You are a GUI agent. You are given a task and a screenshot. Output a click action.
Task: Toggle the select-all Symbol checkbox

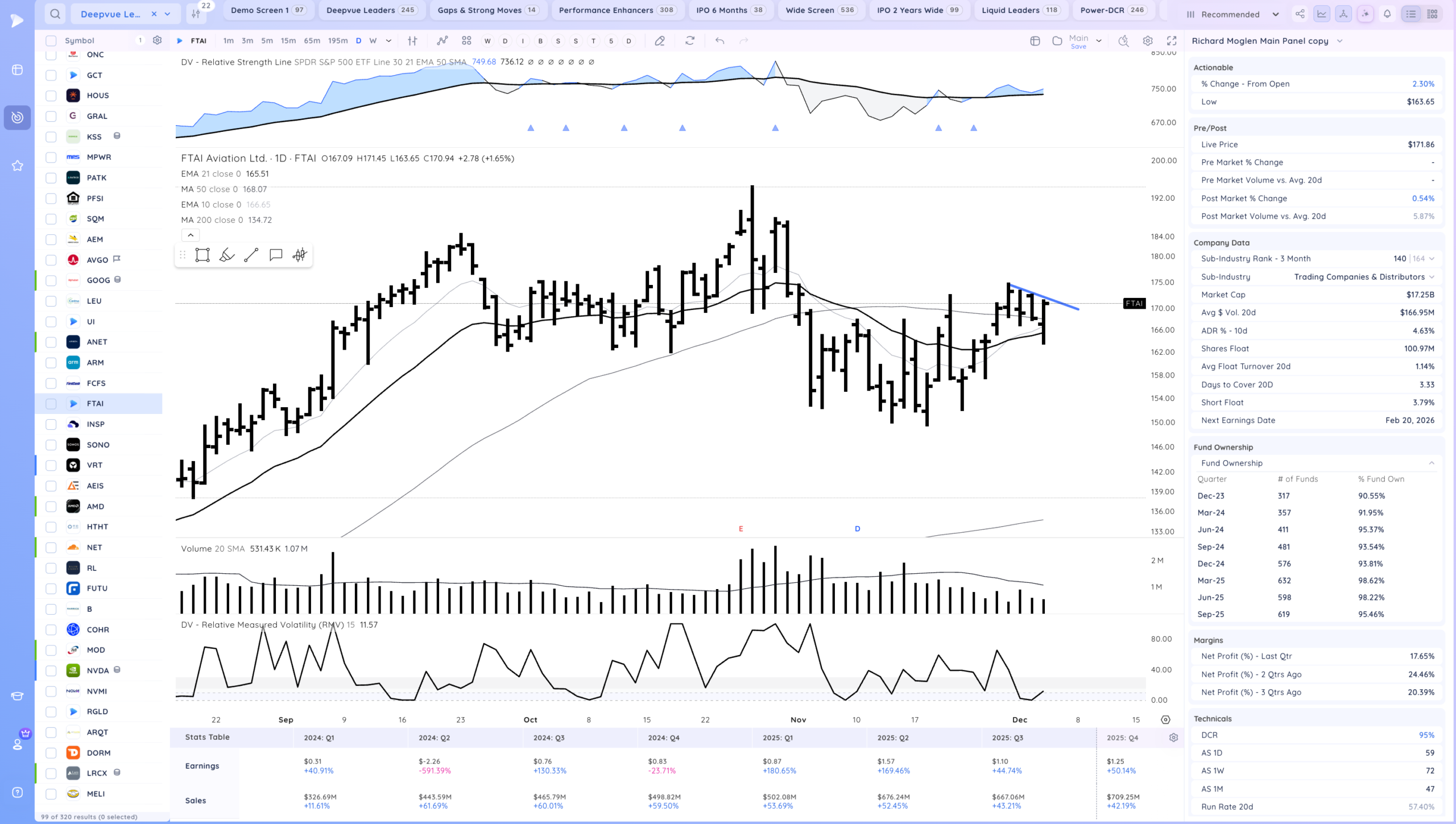[51, 41]
